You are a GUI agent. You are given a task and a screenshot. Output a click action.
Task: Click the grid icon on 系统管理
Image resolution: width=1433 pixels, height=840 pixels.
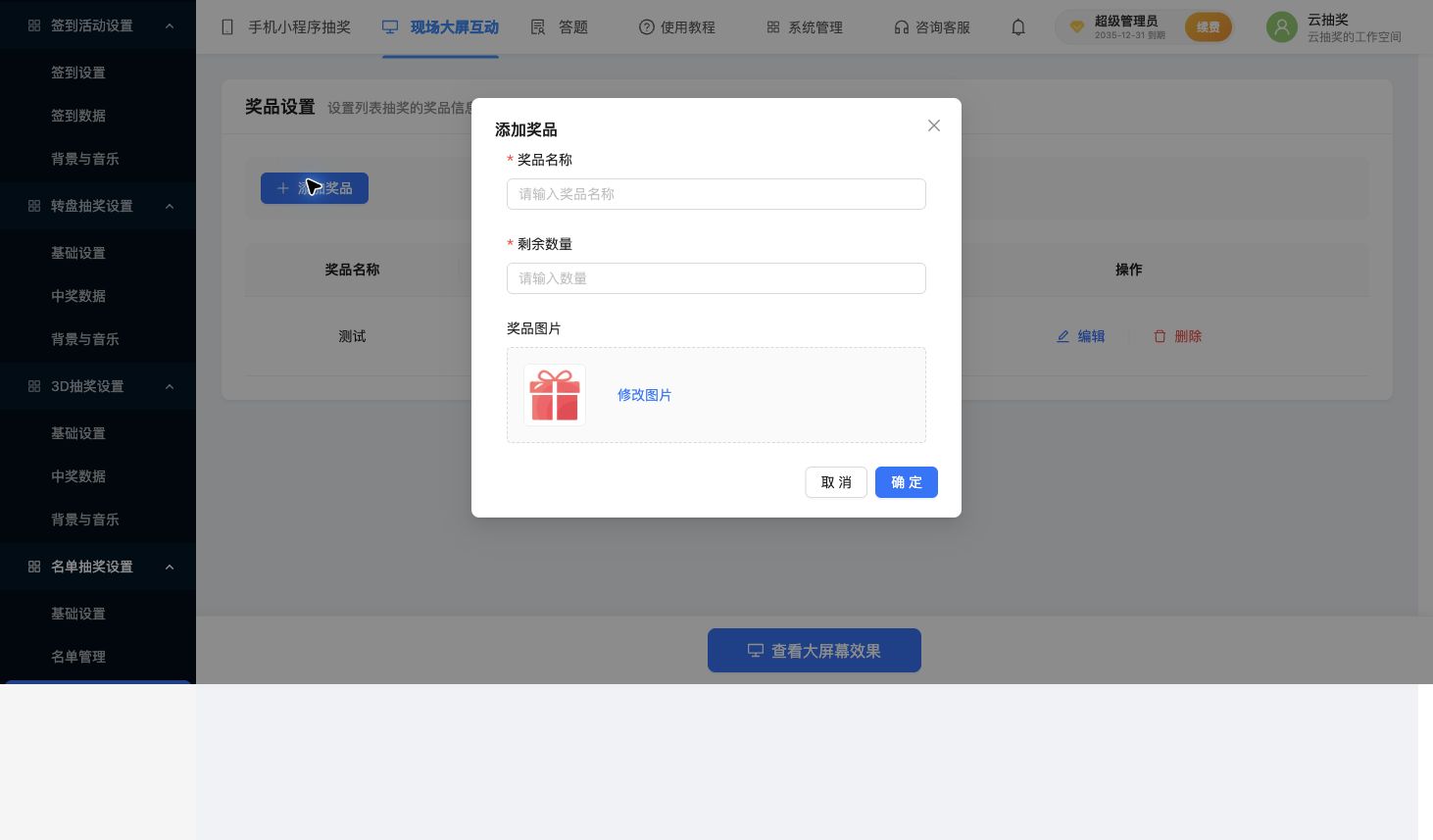[773, 27]
